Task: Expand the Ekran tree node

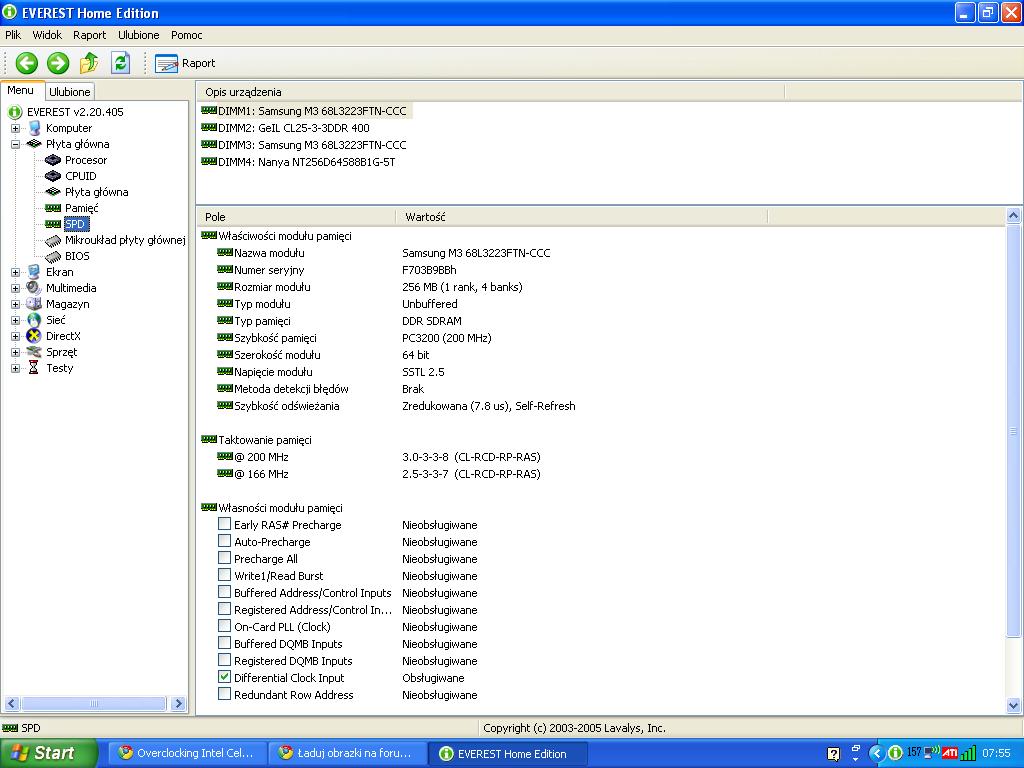Action: [16, 272]
